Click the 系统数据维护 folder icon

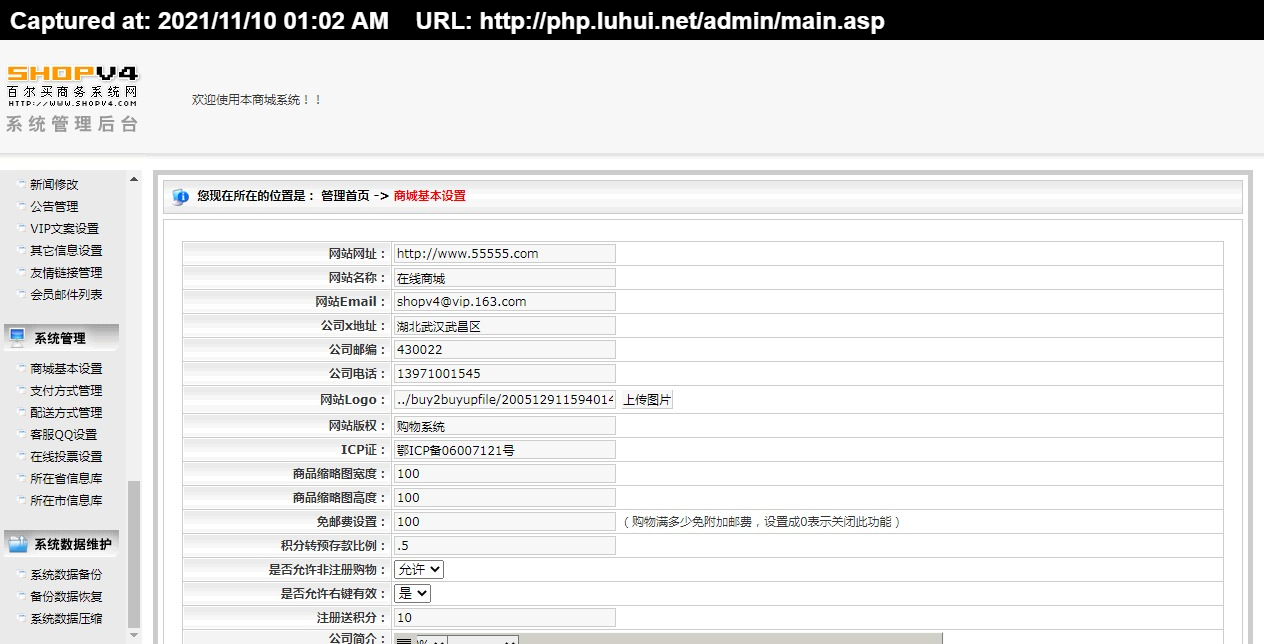[18, 544]
